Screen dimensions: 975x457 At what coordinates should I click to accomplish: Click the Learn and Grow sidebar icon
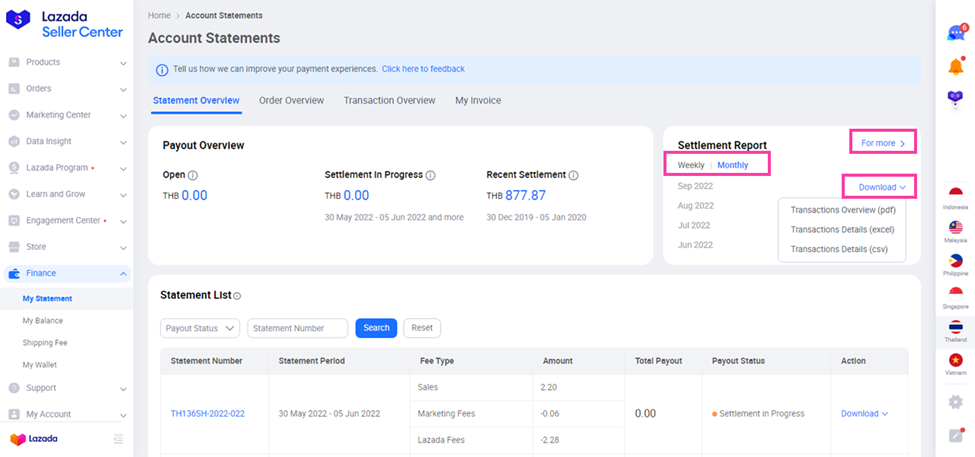[14, 194]
